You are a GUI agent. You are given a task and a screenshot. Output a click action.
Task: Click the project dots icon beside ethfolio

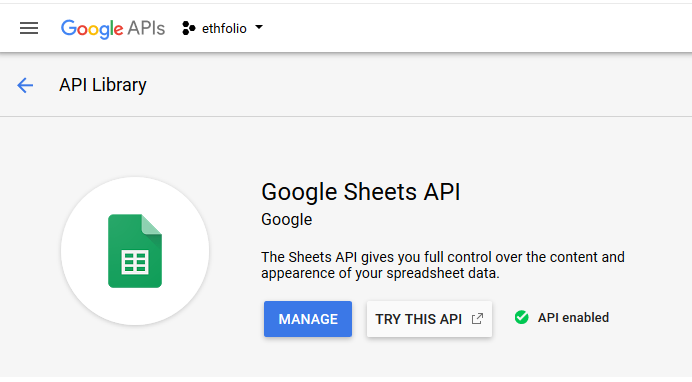click(x=188, y=28)
